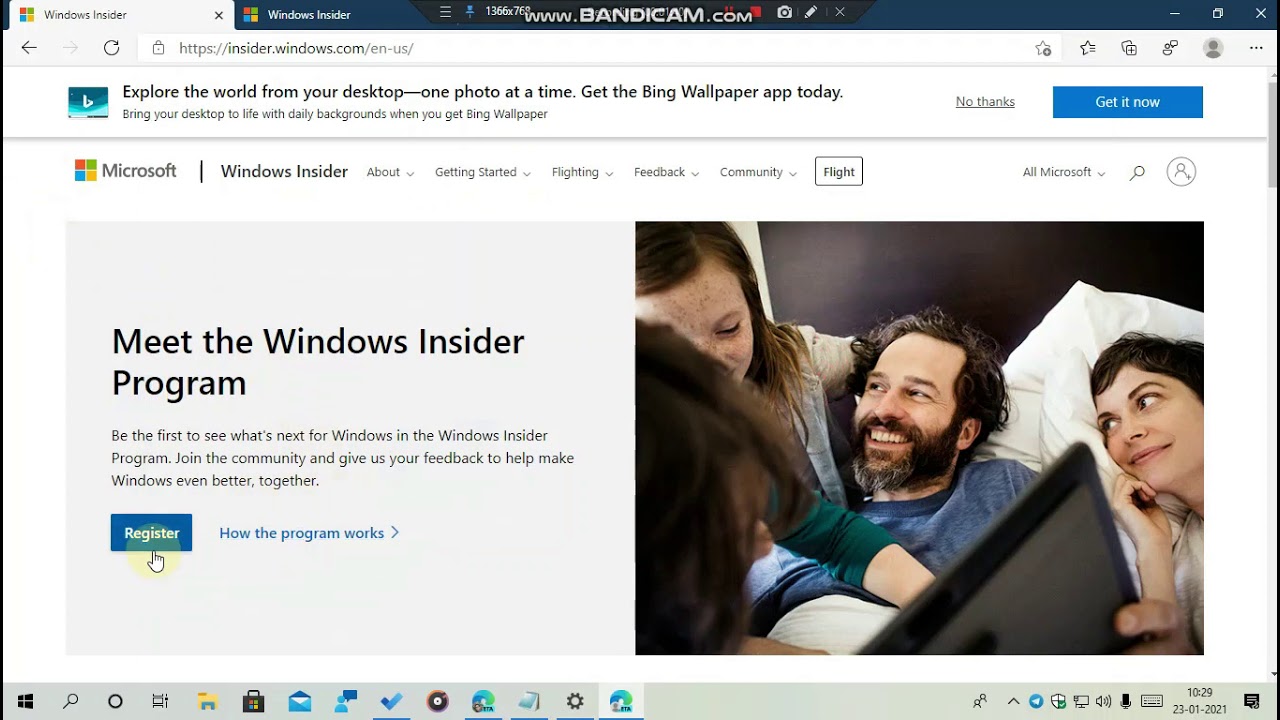Open Settings gear on the taskbar
The image size is (1280, 720).
coord(575,701)
